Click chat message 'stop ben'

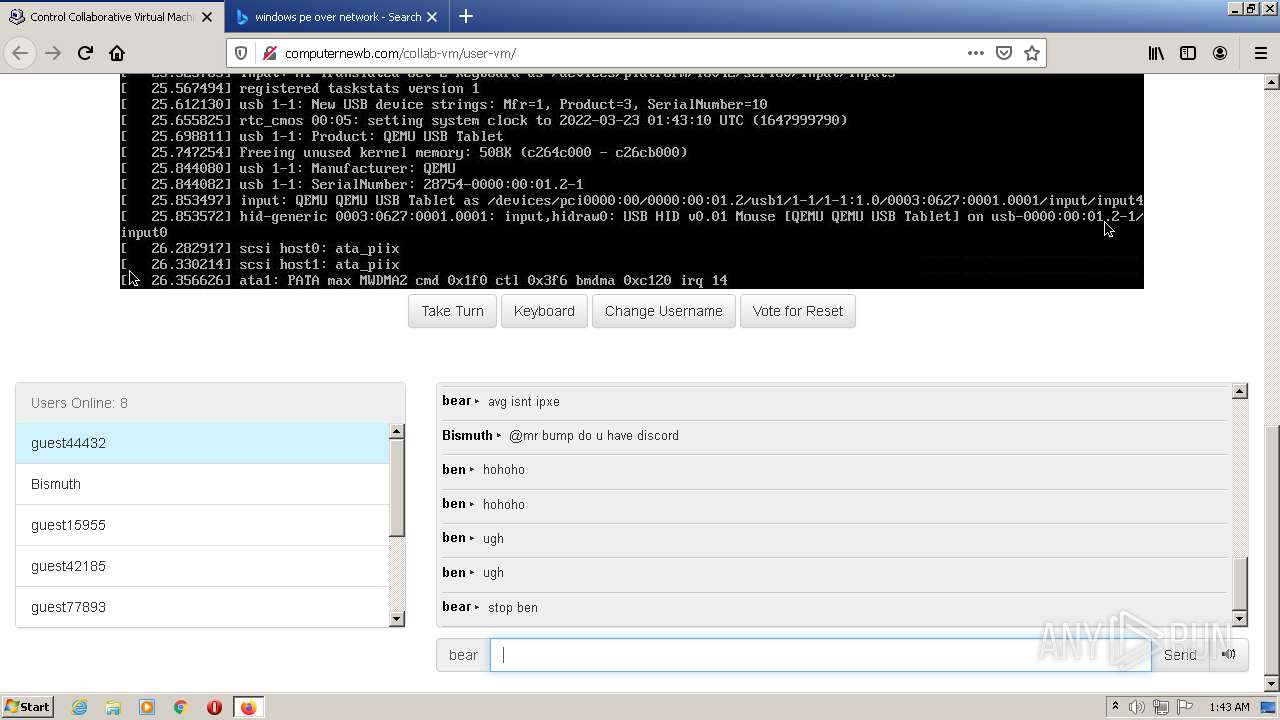click(x=512, y=608)
